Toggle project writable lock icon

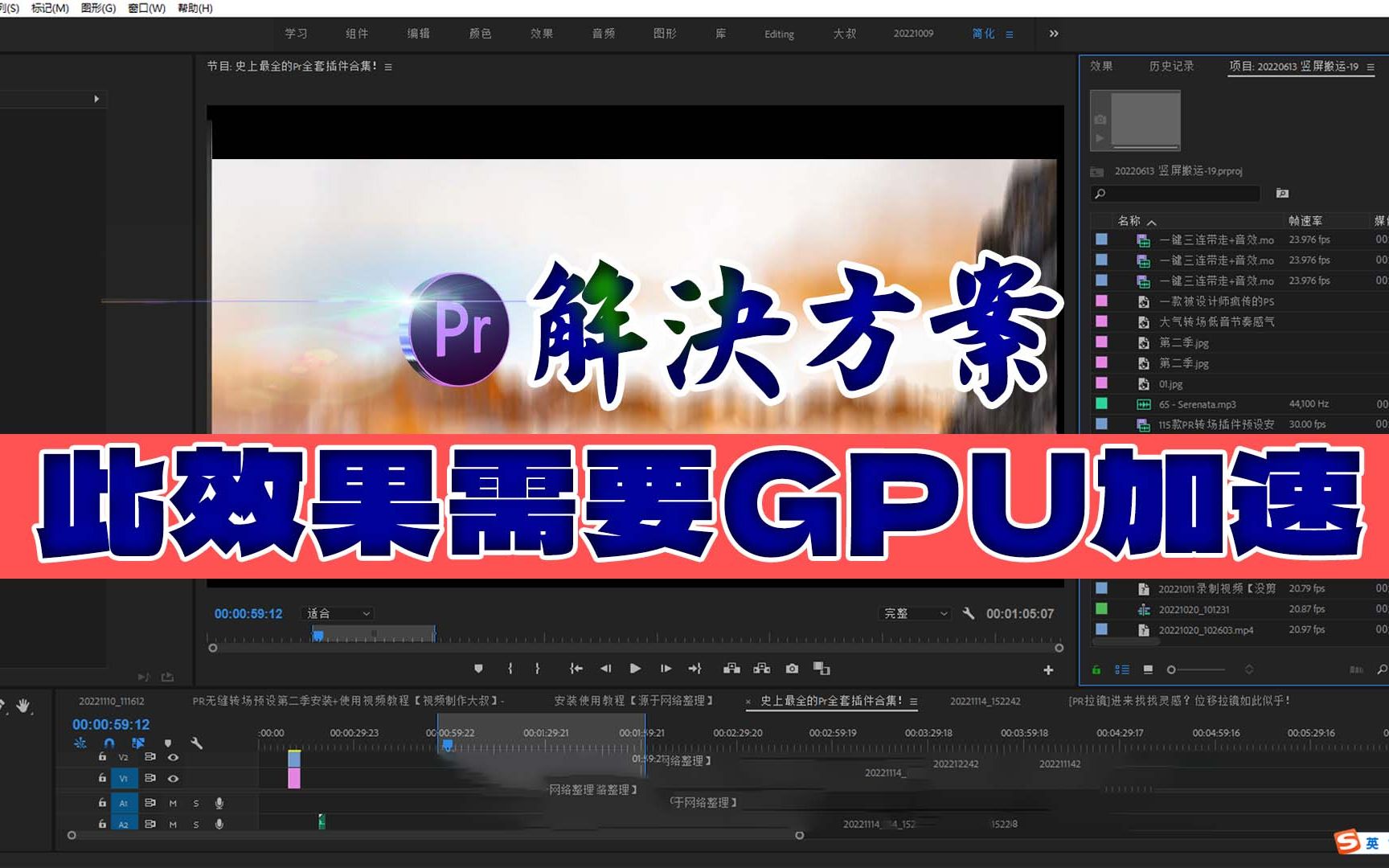pyautogui.click(x=1096, y=669)
